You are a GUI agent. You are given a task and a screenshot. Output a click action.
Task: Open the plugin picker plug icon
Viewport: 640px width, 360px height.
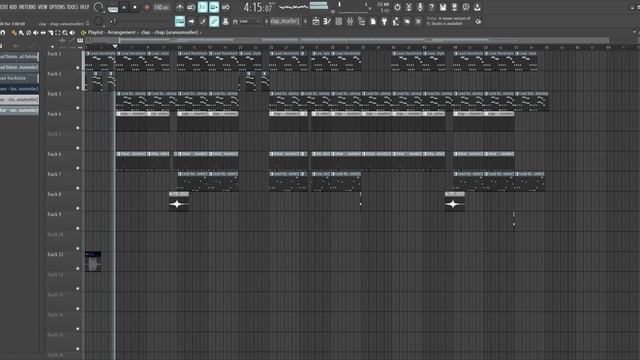(384, 21)
